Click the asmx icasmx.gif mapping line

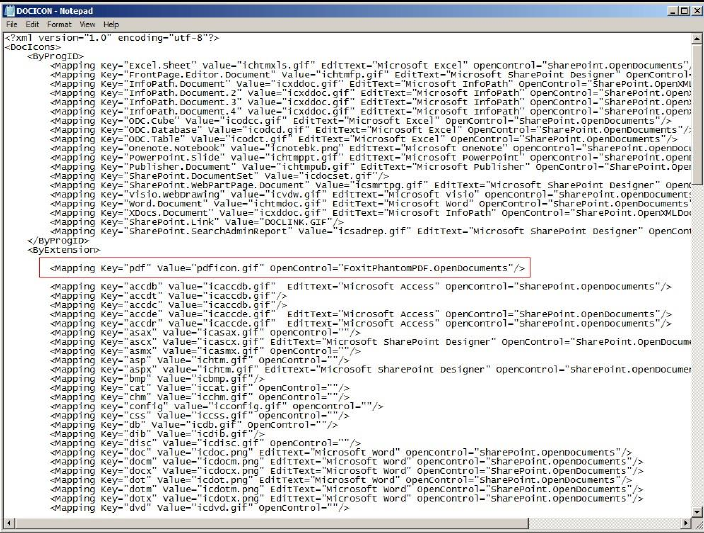tap(205, 351)
